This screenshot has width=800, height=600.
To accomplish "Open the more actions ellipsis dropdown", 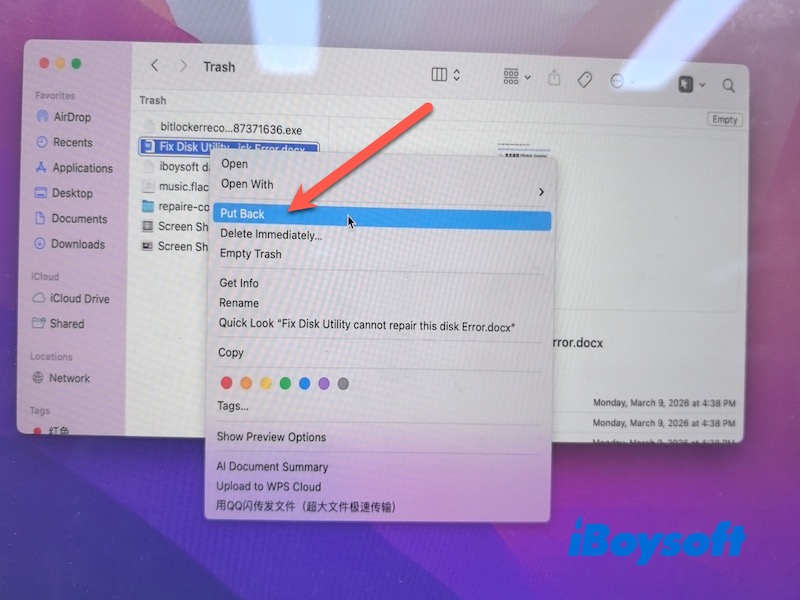I will click(623, 81).
